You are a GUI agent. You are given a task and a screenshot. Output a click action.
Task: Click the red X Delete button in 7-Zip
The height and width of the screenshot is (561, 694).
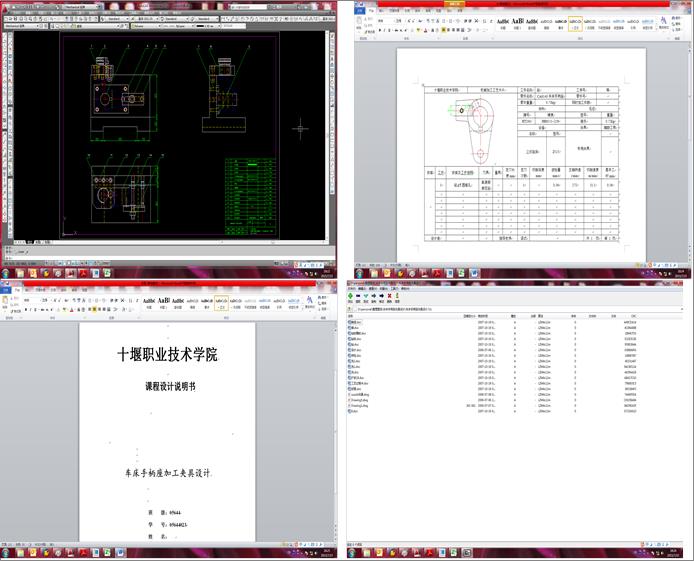tap(389, 296)
